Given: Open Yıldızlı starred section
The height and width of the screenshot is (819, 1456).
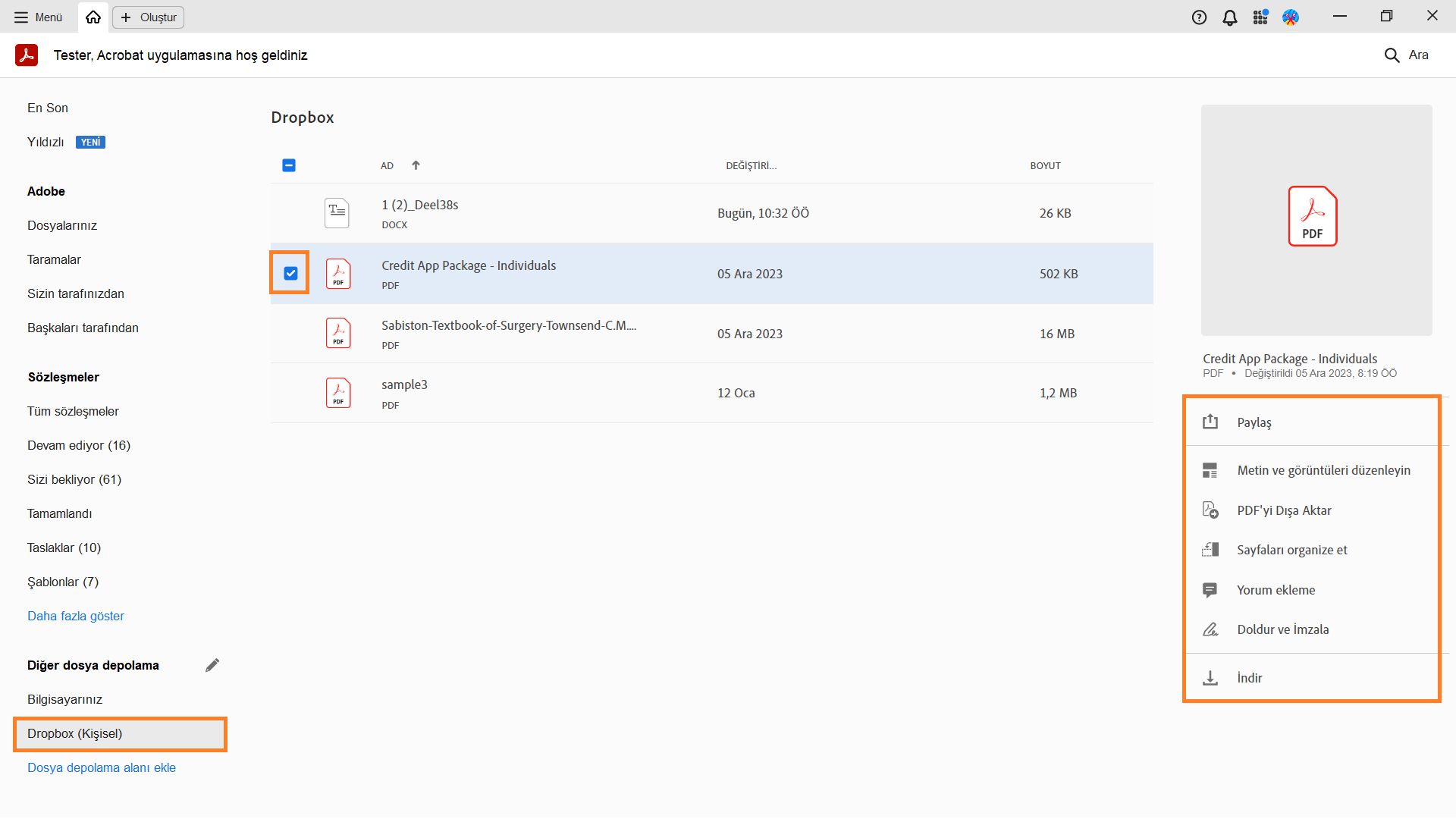Looking at the screenshot, I should click(x=45, y=142).
